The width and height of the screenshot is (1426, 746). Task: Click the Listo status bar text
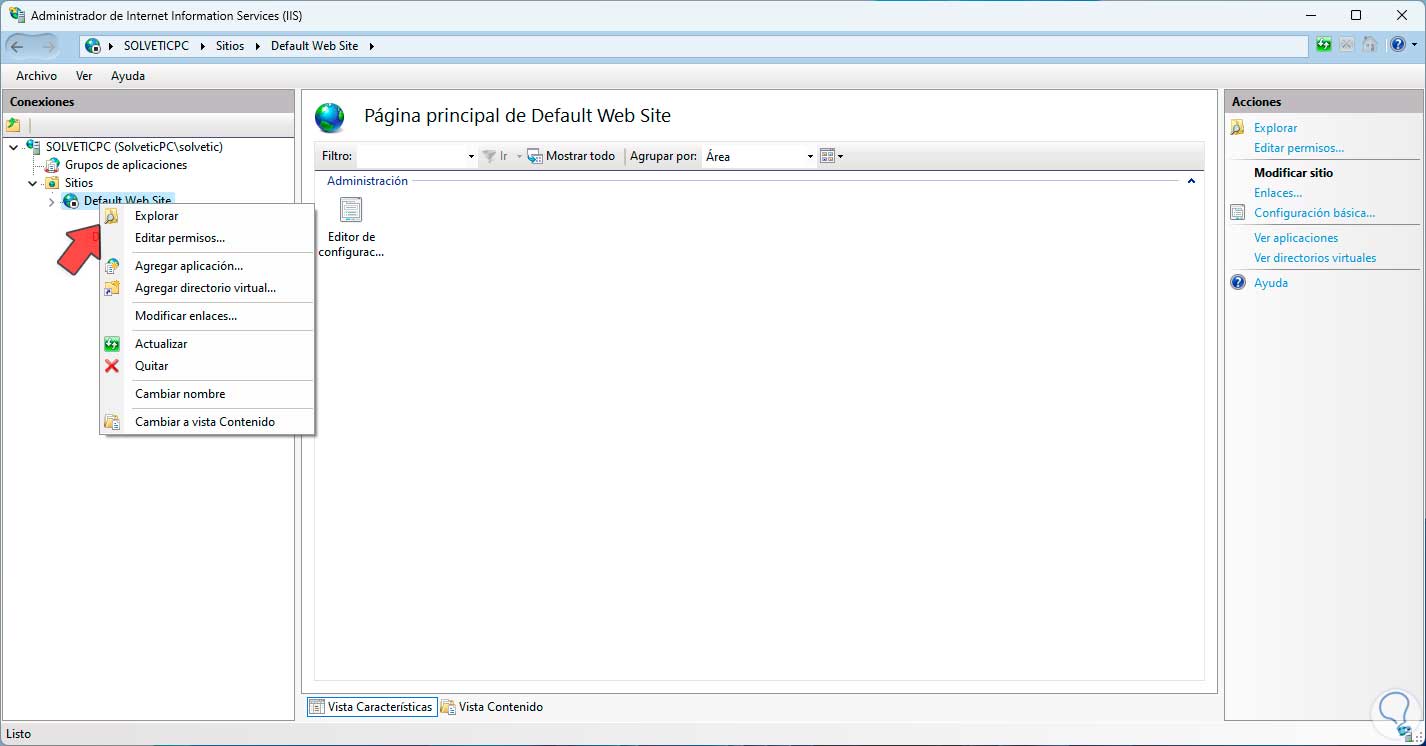coord(18,734)
